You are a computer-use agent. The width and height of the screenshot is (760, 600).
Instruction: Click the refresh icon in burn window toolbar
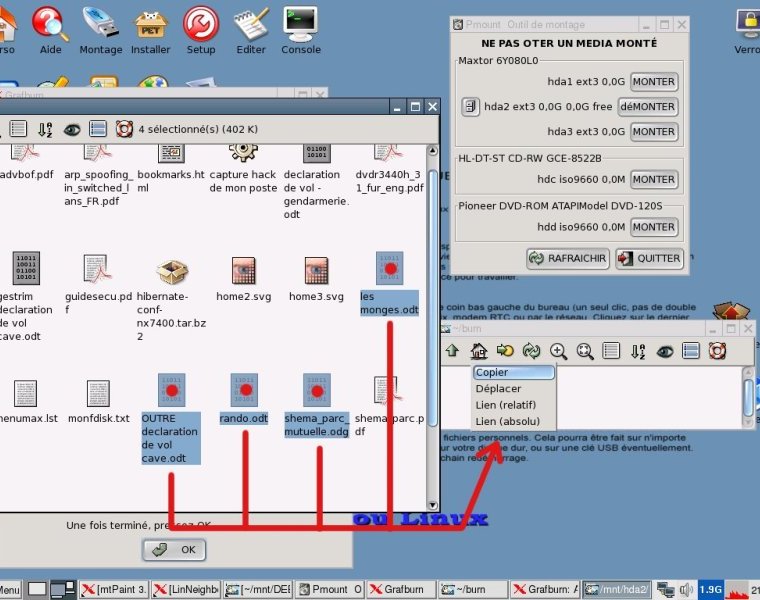[531, 351]
